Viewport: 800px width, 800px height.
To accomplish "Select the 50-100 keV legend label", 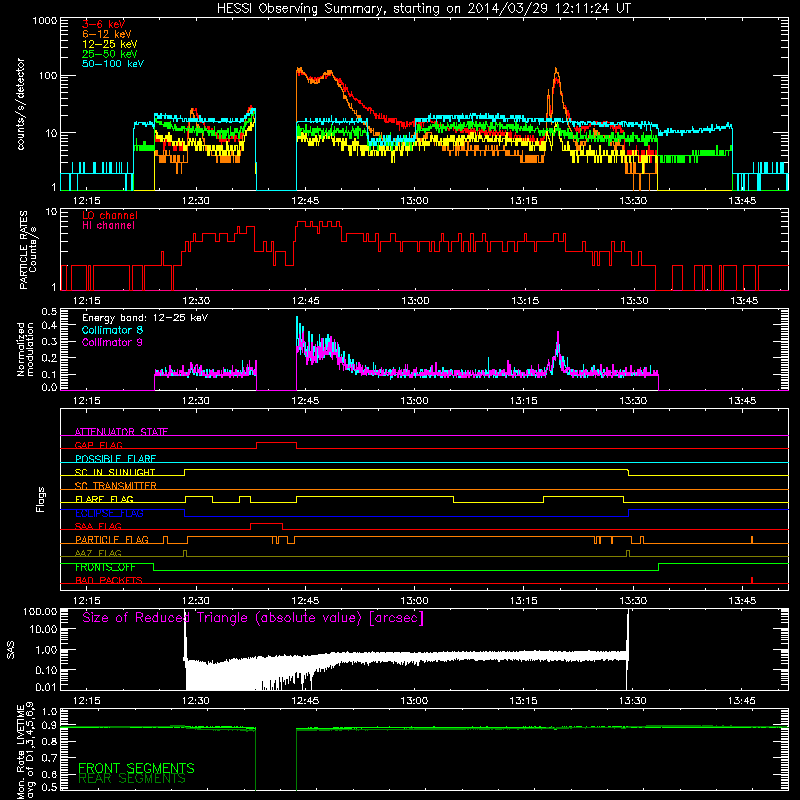I will point(113,64).
